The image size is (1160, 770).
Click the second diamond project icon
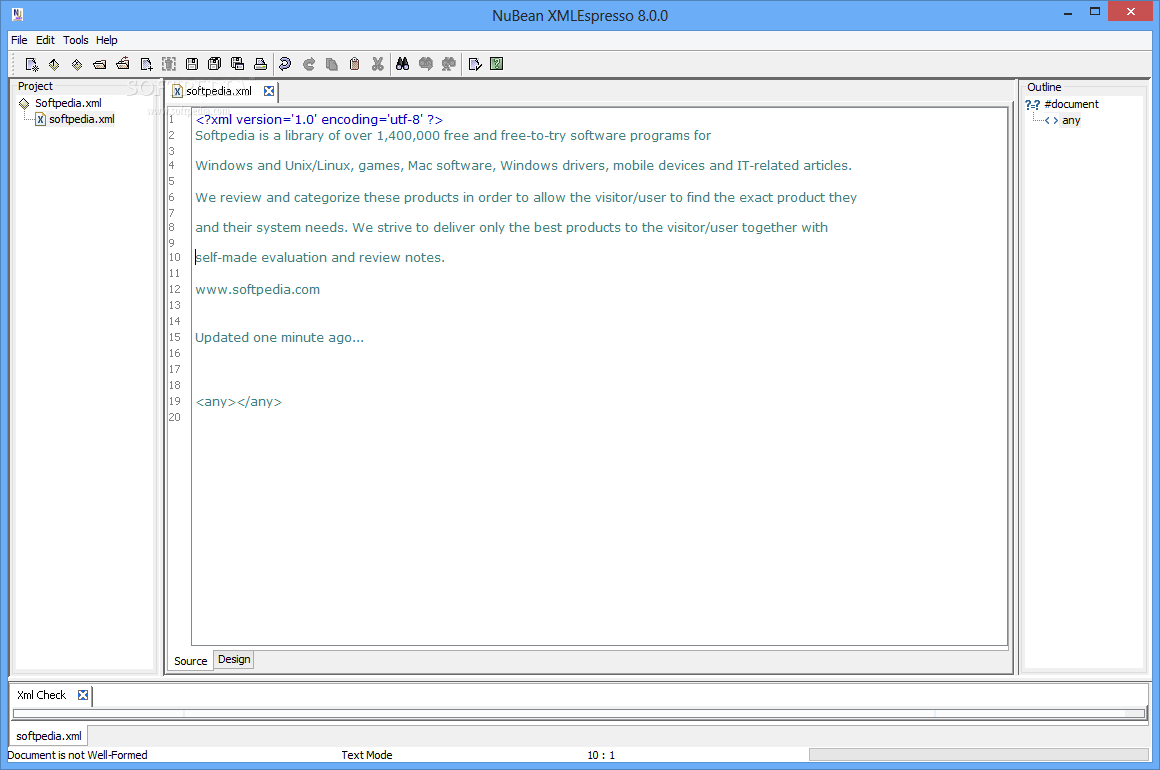point(77,64)
